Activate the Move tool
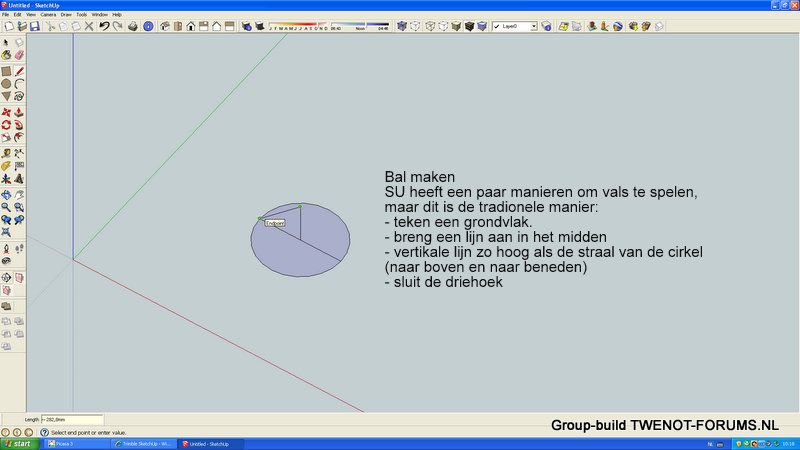 click(x=6, y=112)
